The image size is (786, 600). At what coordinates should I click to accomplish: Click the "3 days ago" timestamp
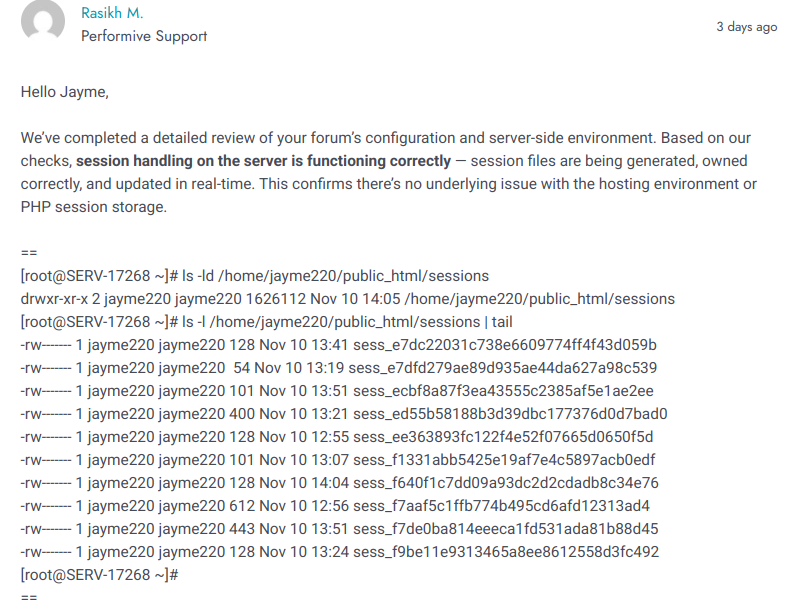point(746,27)
